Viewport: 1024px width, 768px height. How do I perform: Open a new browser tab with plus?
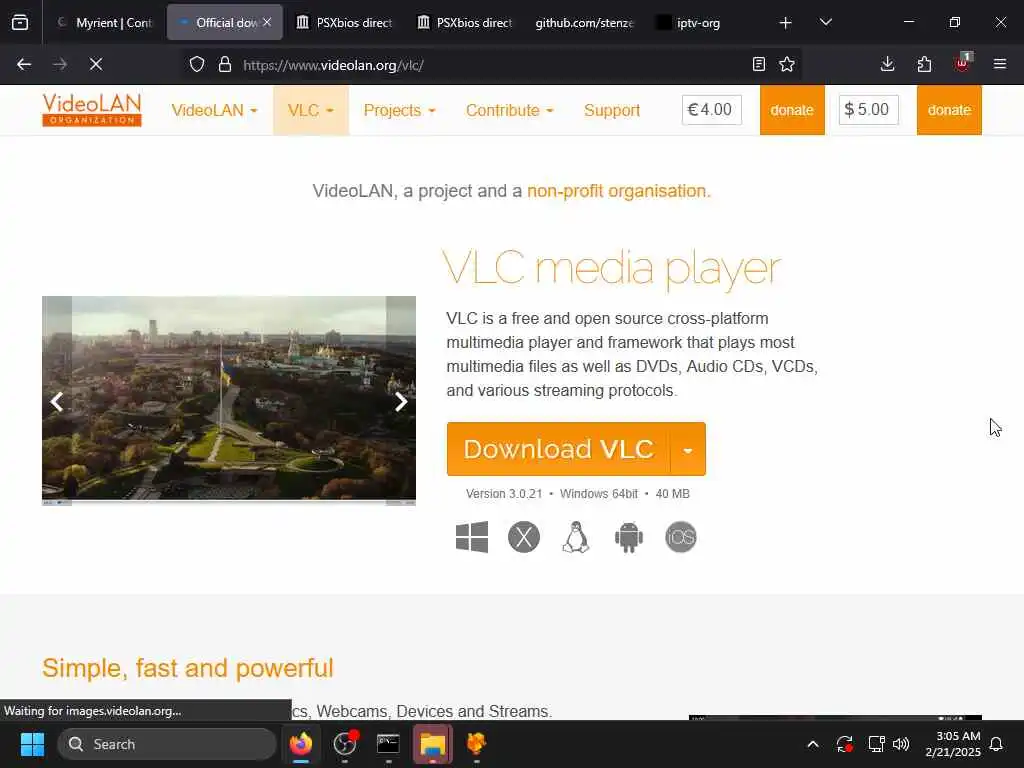(x=786, y=23)
